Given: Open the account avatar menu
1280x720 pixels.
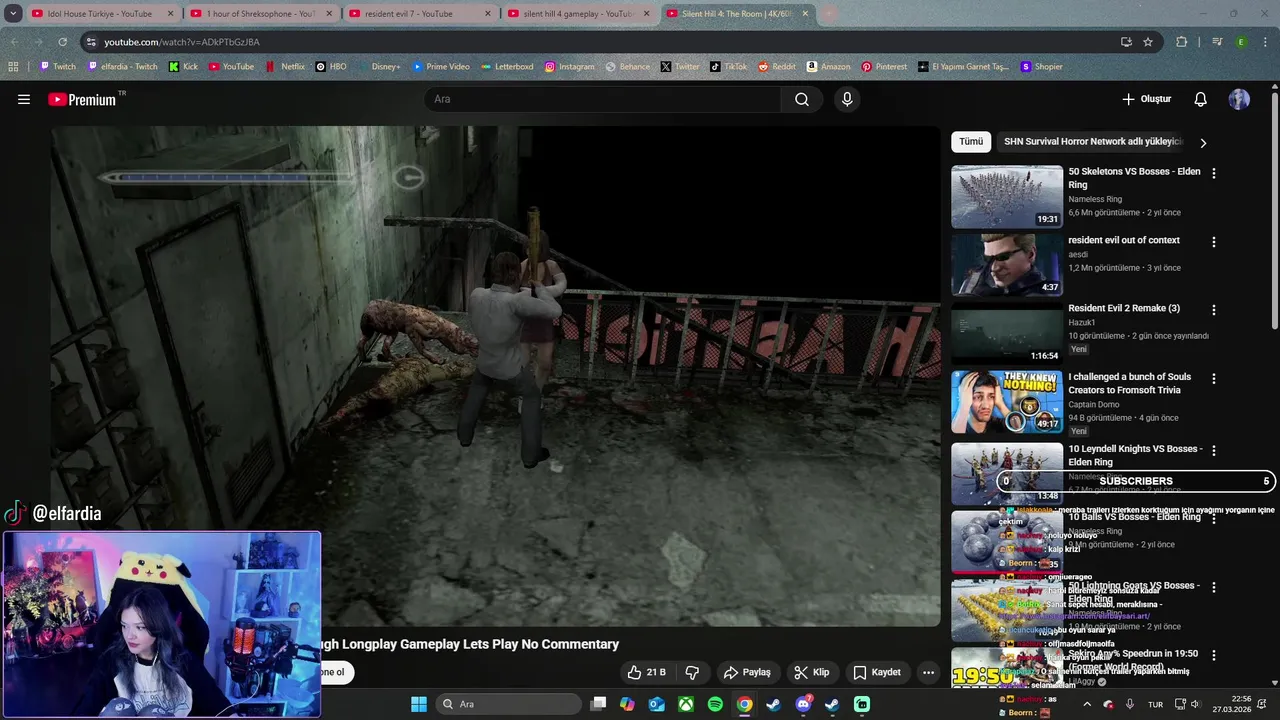Looking at the screenshot, I should (1239, 99).
